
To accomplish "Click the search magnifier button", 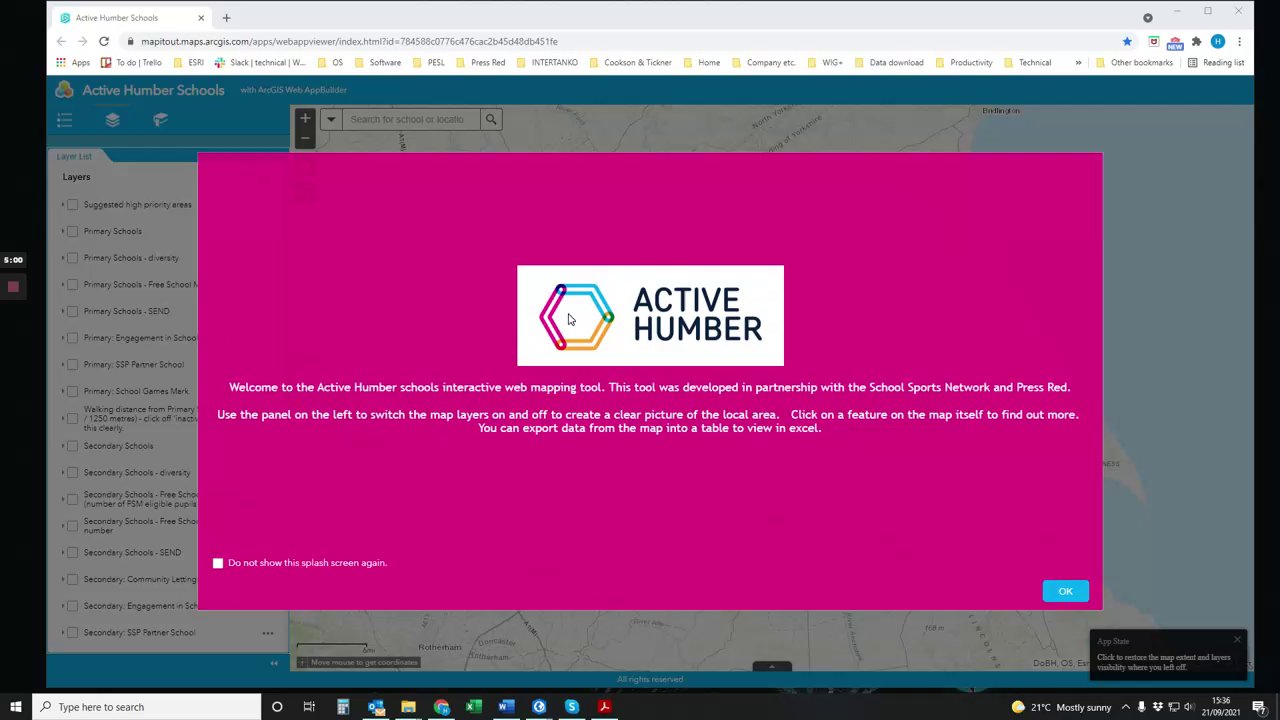I will coord(491,119).
